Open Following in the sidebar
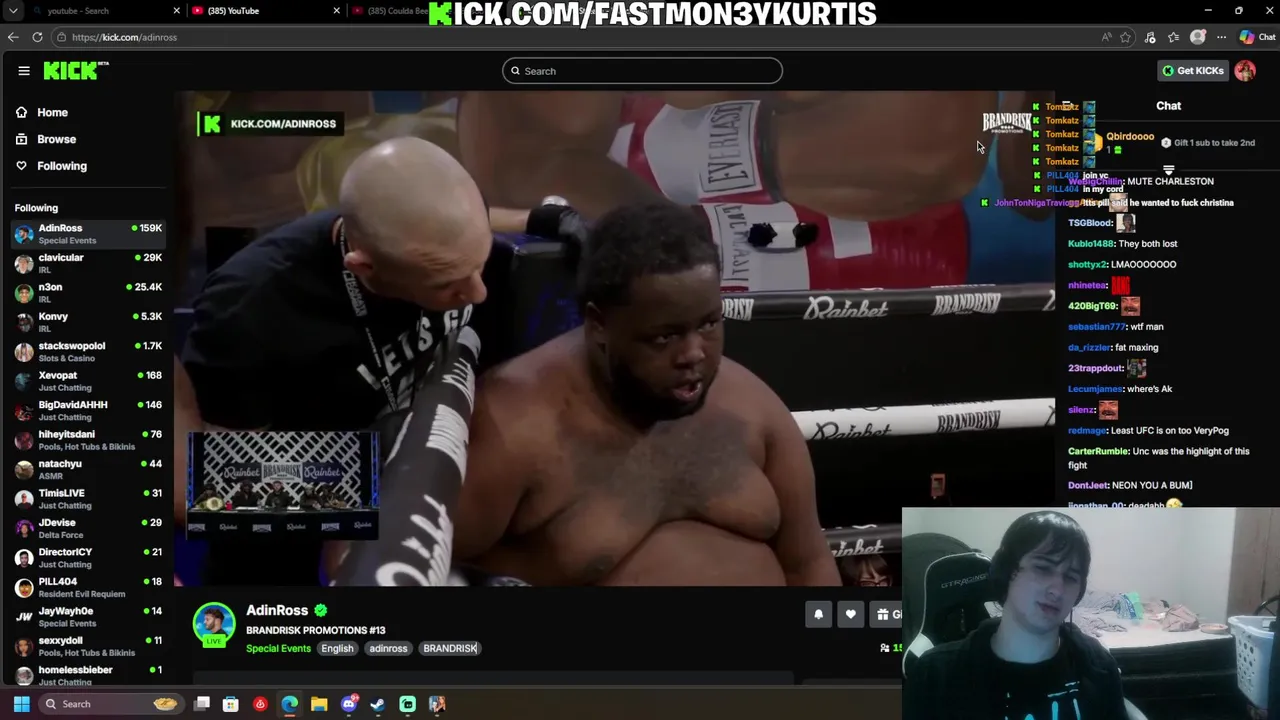 (62, 166)
